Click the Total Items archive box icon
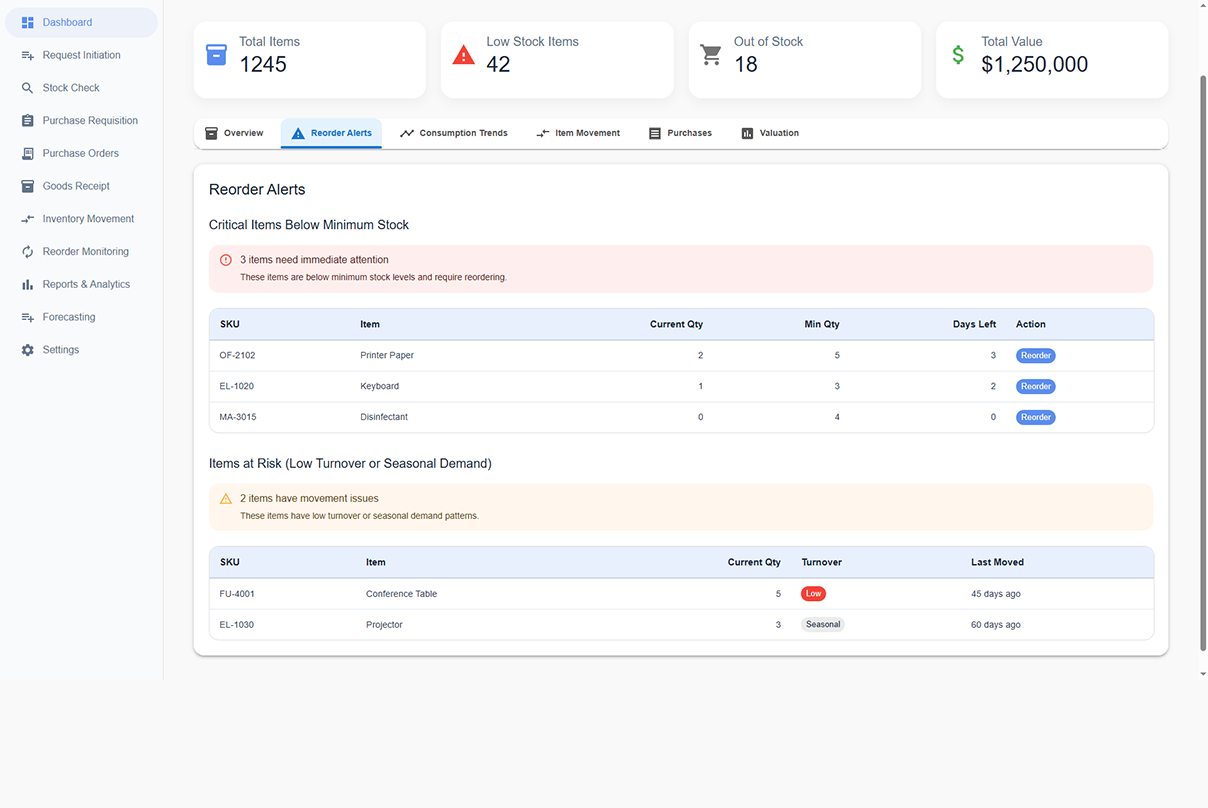 [216, 55]
